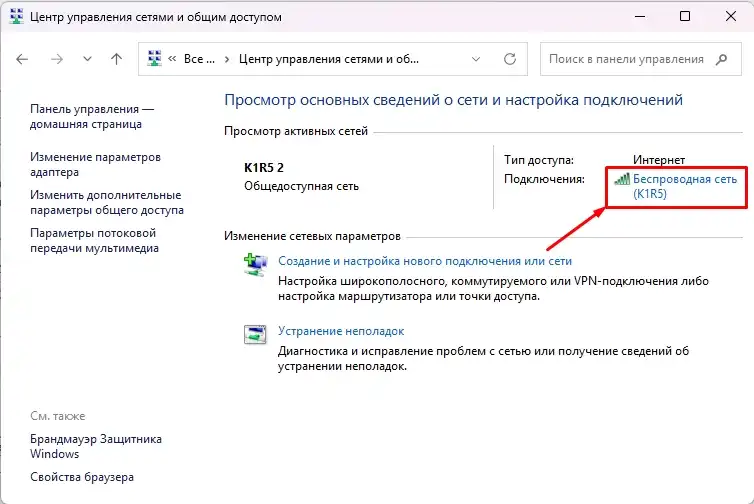Click the heading "Просмотр основных сведений о сети"
Viewport: 754px width, 504px height.
click(x=453, y=100)
